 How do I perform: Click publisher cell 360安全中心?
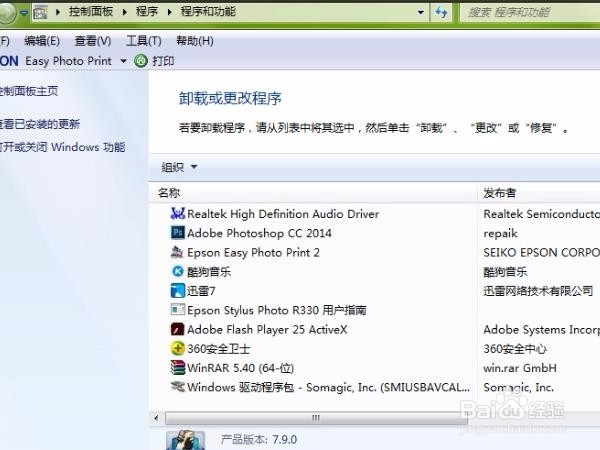(x=515, y=349)
